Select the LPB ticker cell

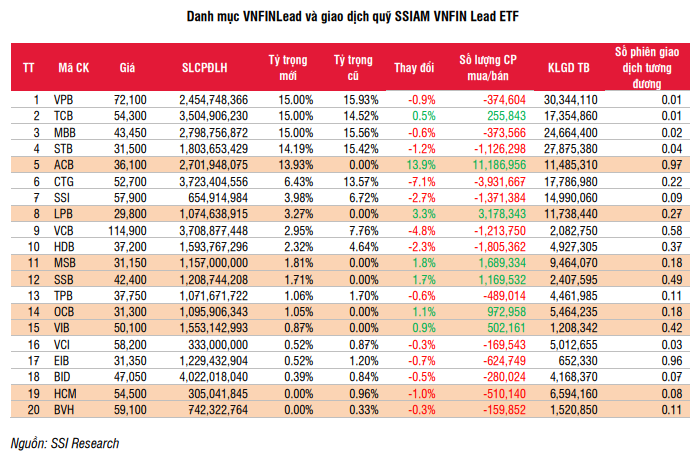63,214
